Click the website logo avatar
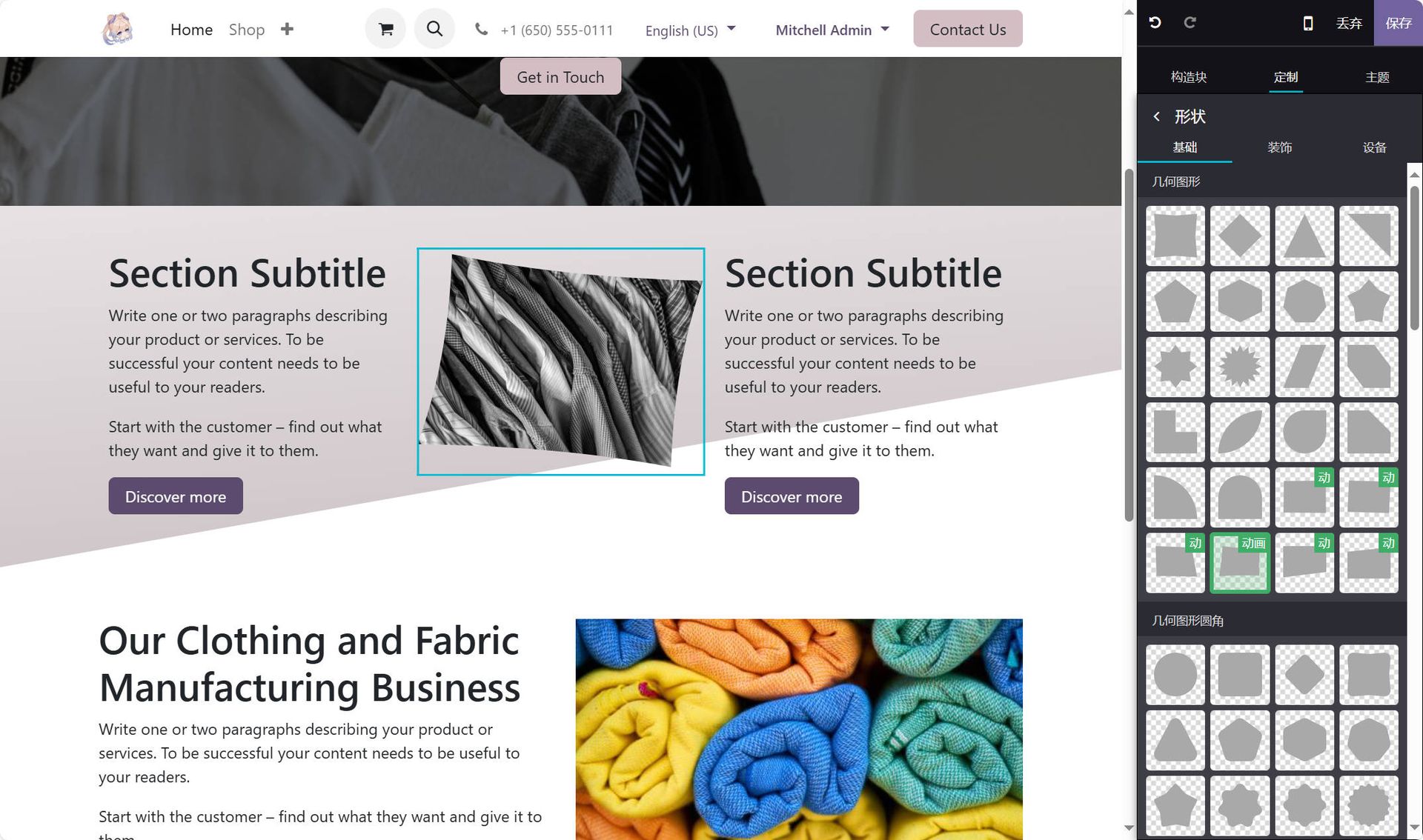Viewport: 1423px width, 840px height. tap(117, 29)
